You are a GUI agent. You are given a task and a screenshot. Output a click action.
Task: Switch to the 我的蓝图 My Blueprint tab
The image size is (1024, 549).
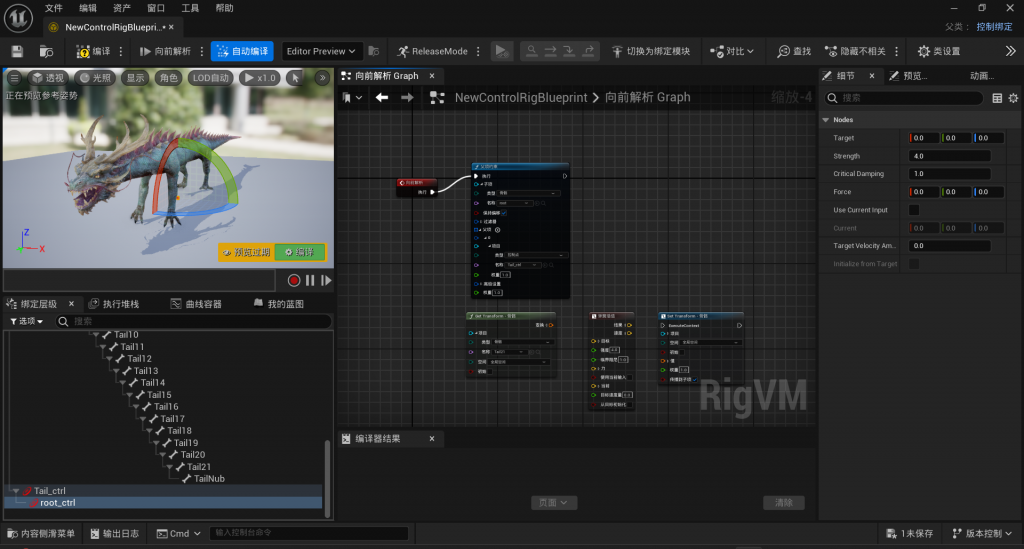(x=278, y=304)
